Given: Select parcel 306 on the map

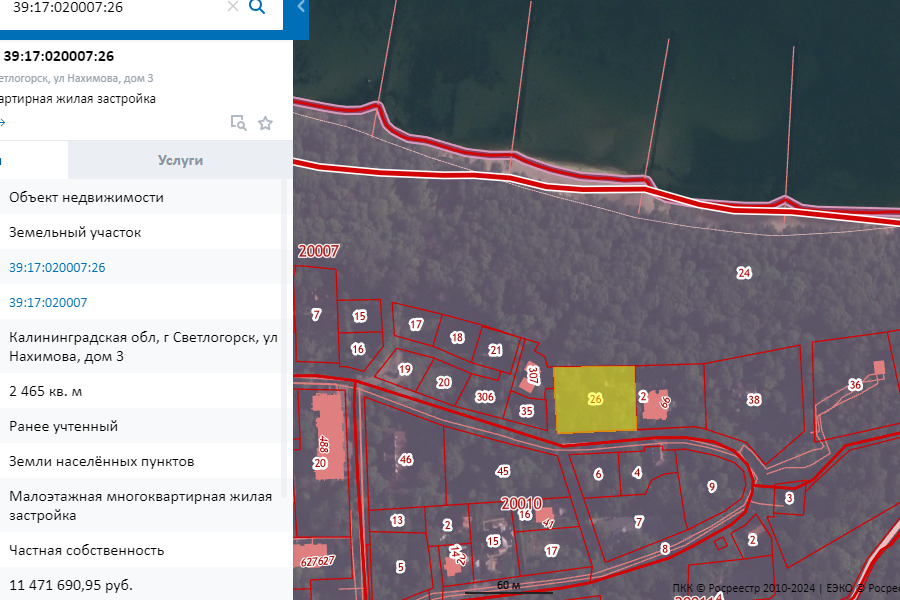Looking at the screenshot, I should 485,397.
